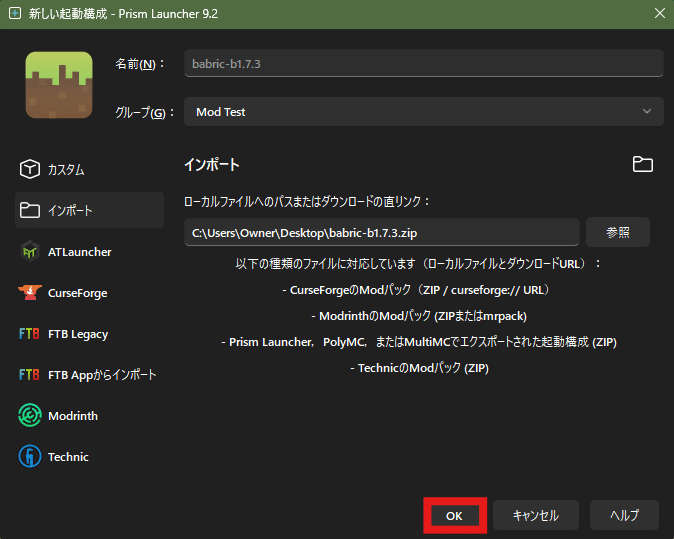Click the zip file path input field
674x539 pixels.
[x=382, y=233]
